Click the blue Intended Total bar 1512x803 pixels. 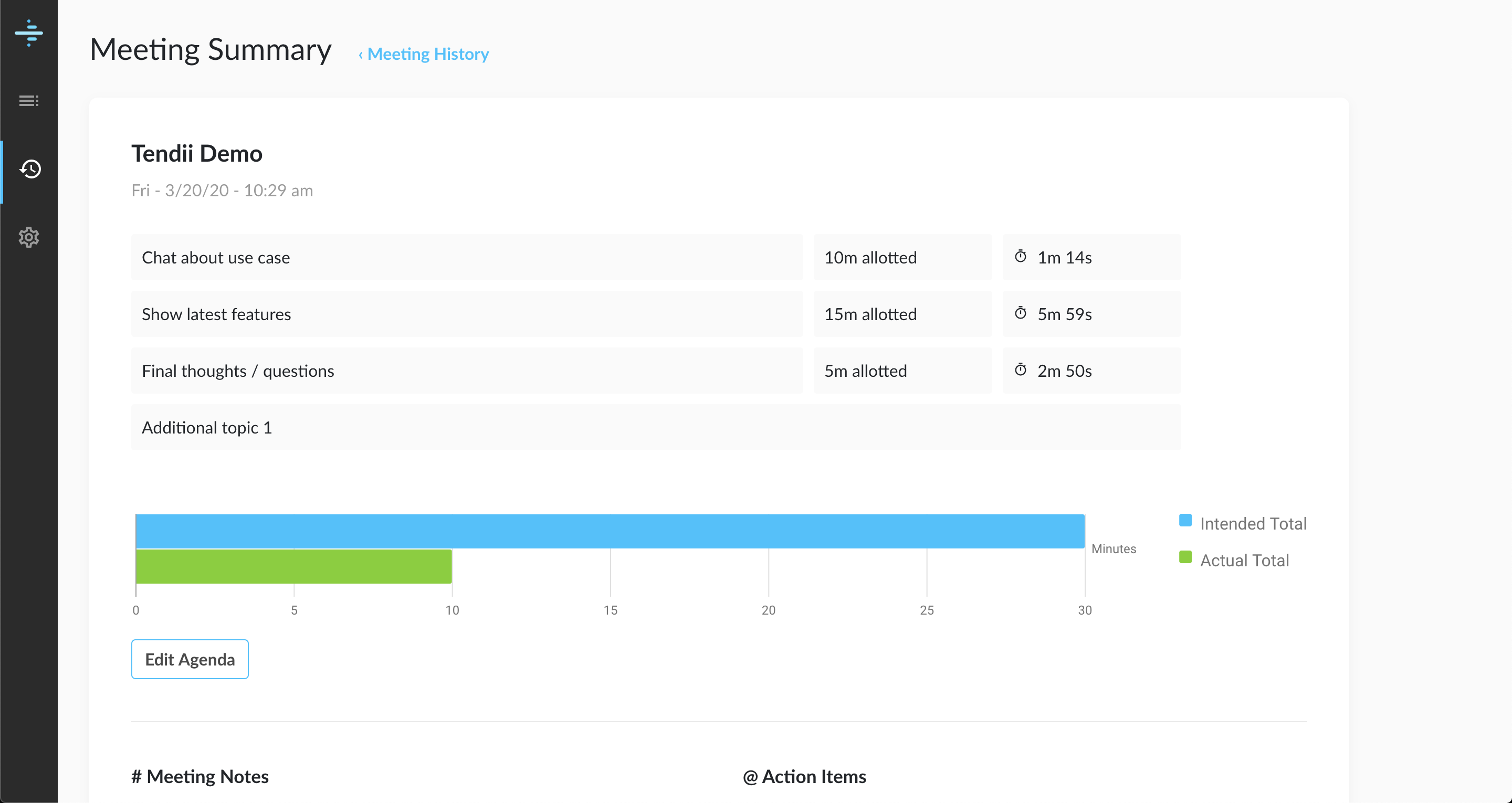(610, 531)
